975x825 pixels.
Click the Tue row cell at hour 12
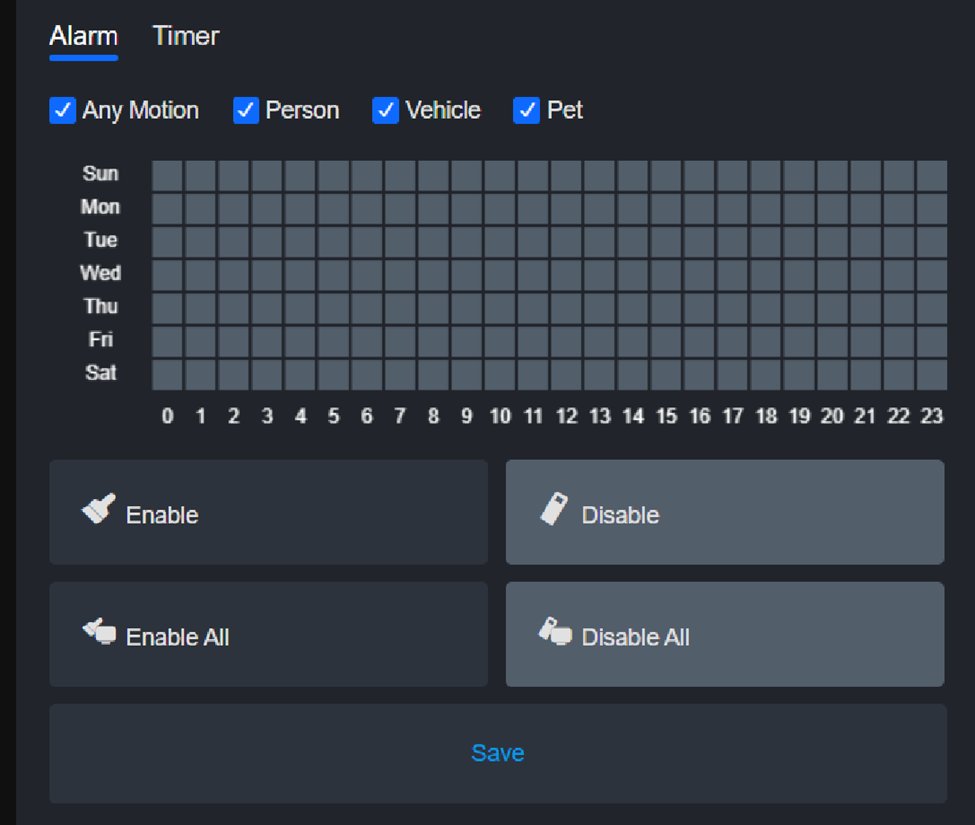pos(566,242)
